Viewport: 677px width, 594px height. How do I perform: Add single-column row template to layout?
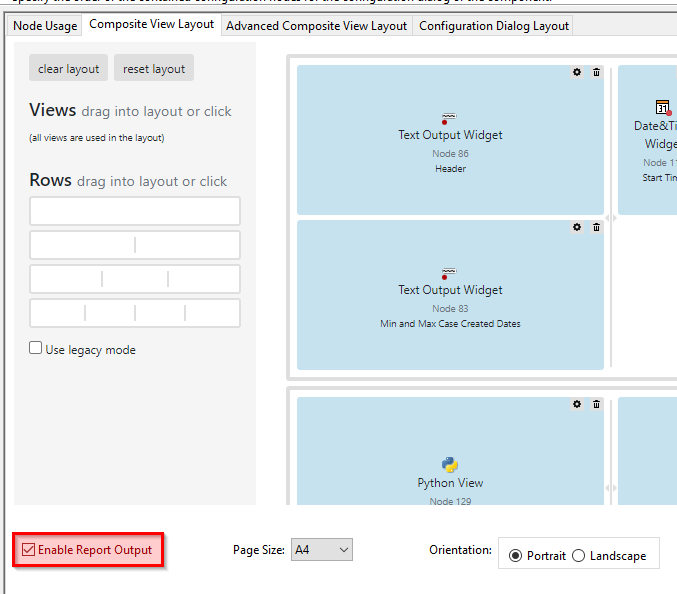[x=135, y=211]
